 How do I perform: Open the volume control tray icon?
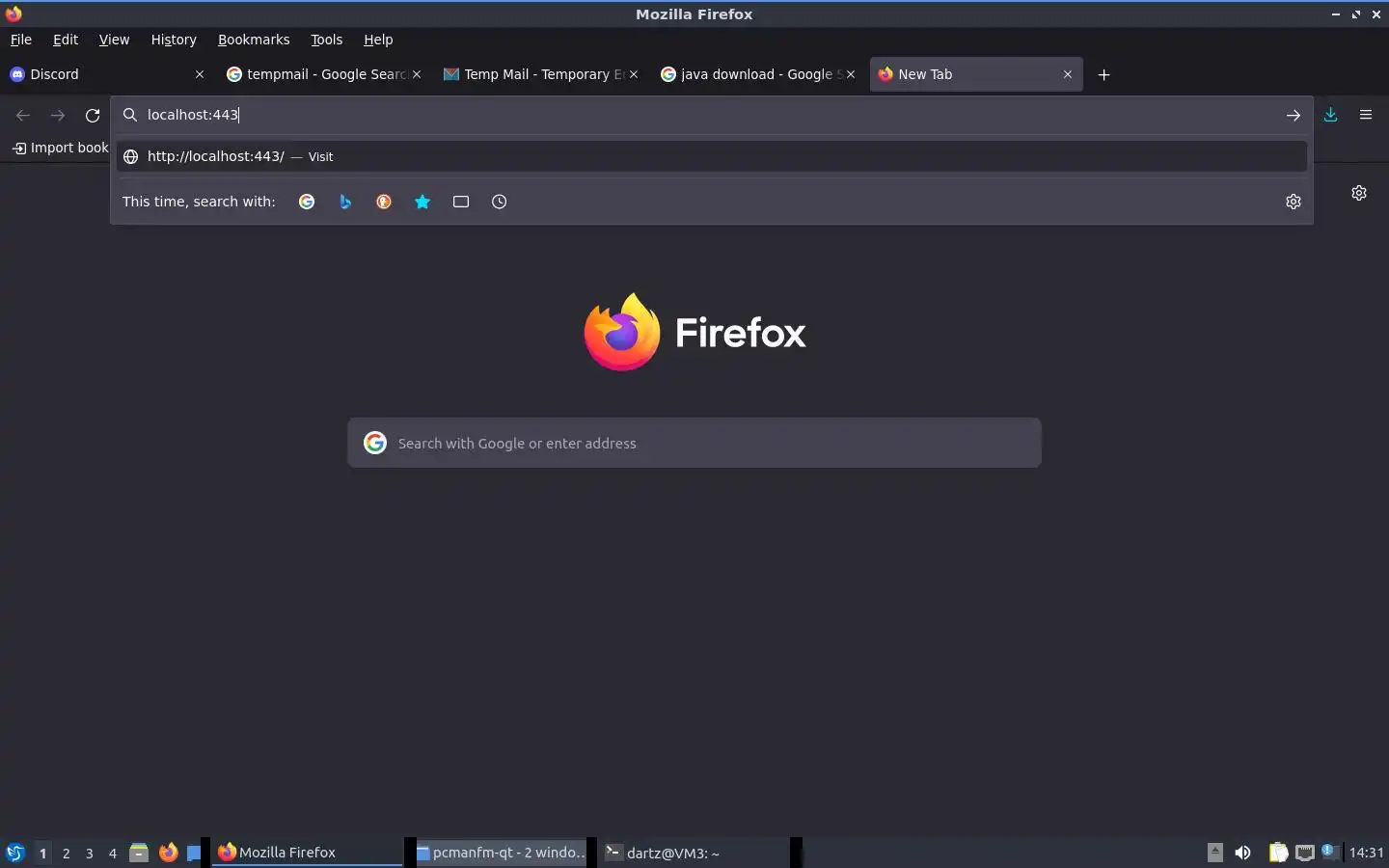click(x=1242, y=853)
